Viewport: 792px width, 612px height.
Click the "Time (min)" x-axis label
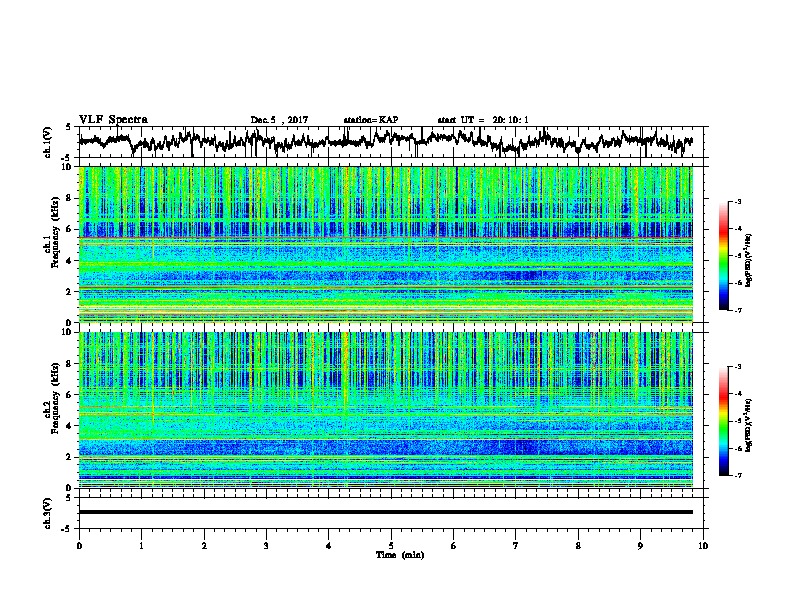[400, 555]
